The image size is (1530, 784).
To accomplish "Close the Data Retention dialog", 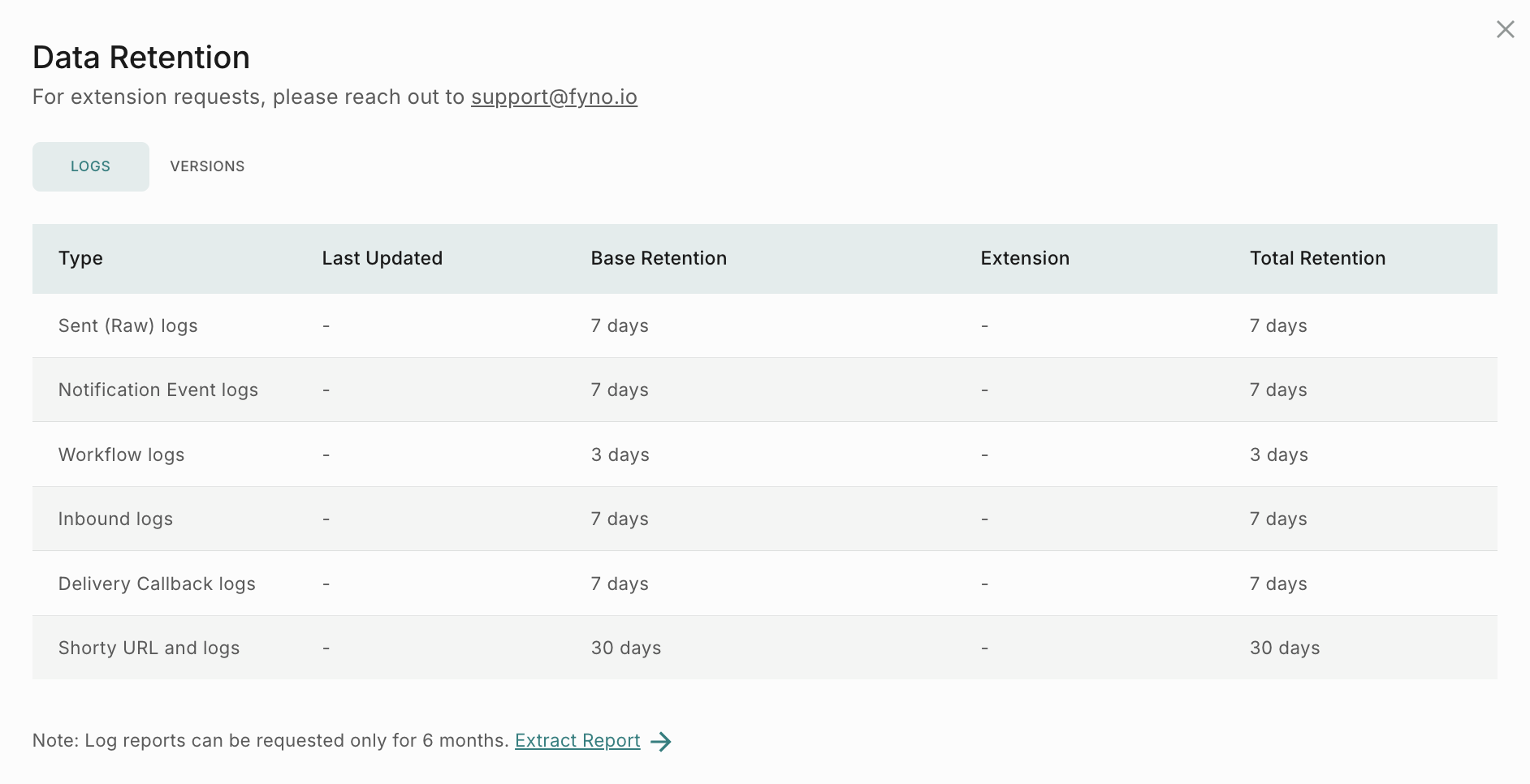I will [1505, 30].
